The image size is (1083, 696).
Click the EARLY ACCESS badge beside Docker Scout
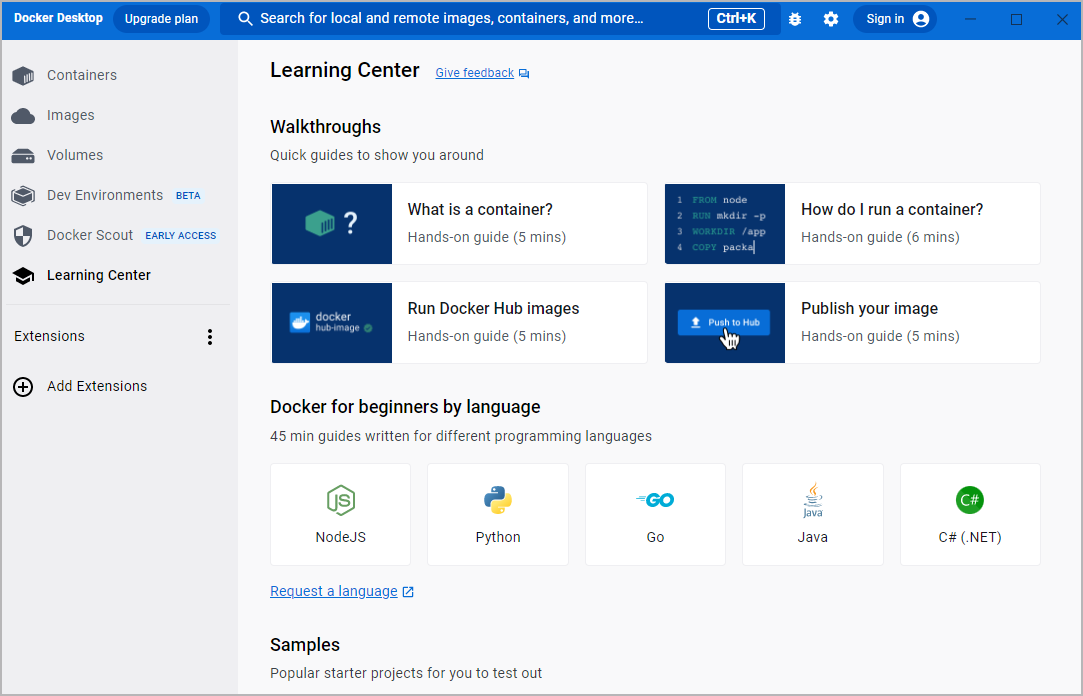click(x=180, y=236)
